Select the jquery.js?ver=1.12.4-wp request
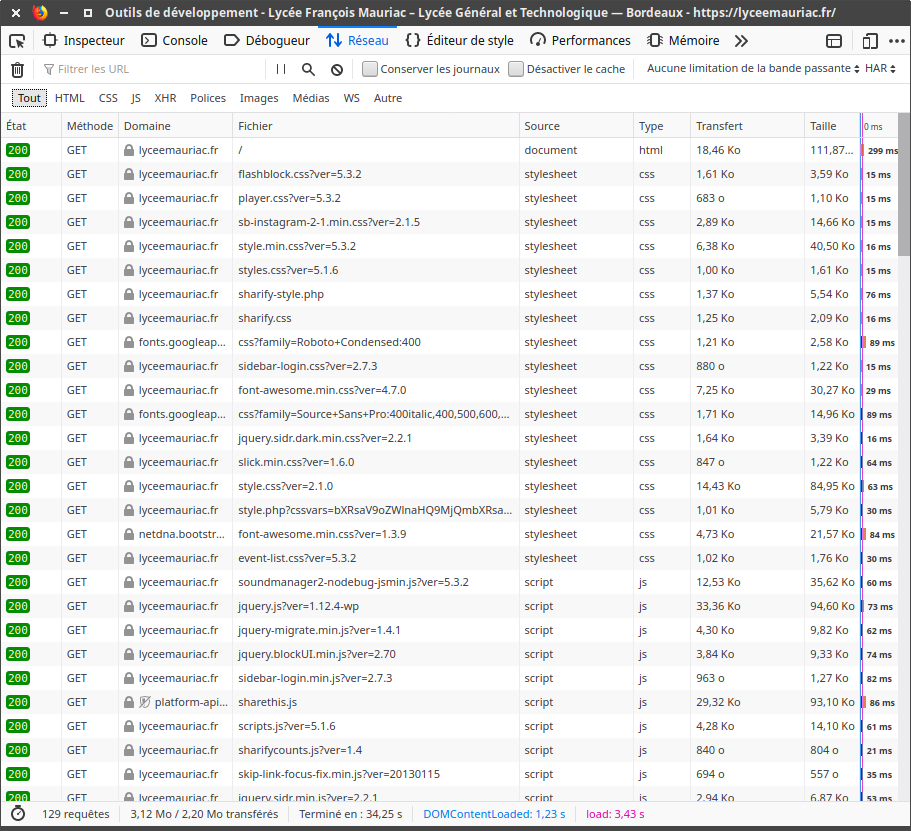This screenshot has height=831, width=911. tap(450, 606)
